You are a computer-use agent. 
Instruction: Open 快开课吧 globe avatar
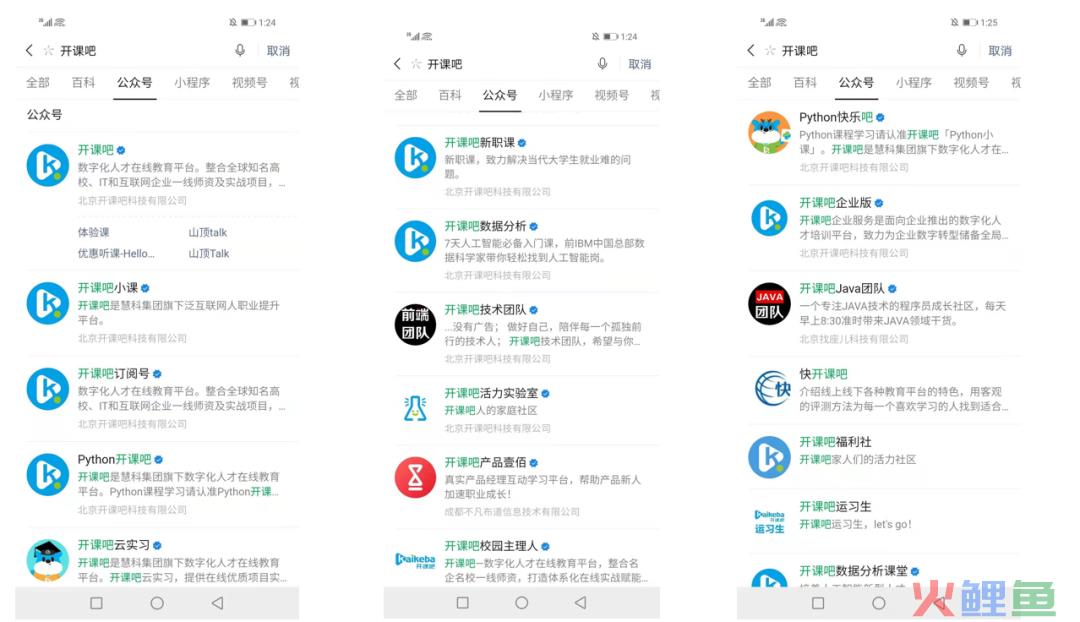(x=771, y=389)
